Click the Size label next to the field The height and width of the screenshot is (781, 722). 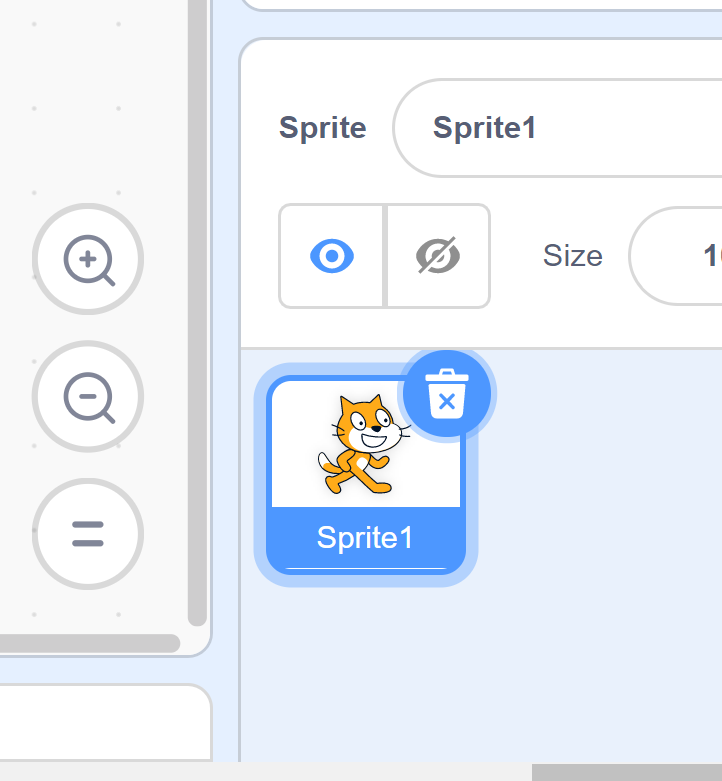tap(573, 256)
